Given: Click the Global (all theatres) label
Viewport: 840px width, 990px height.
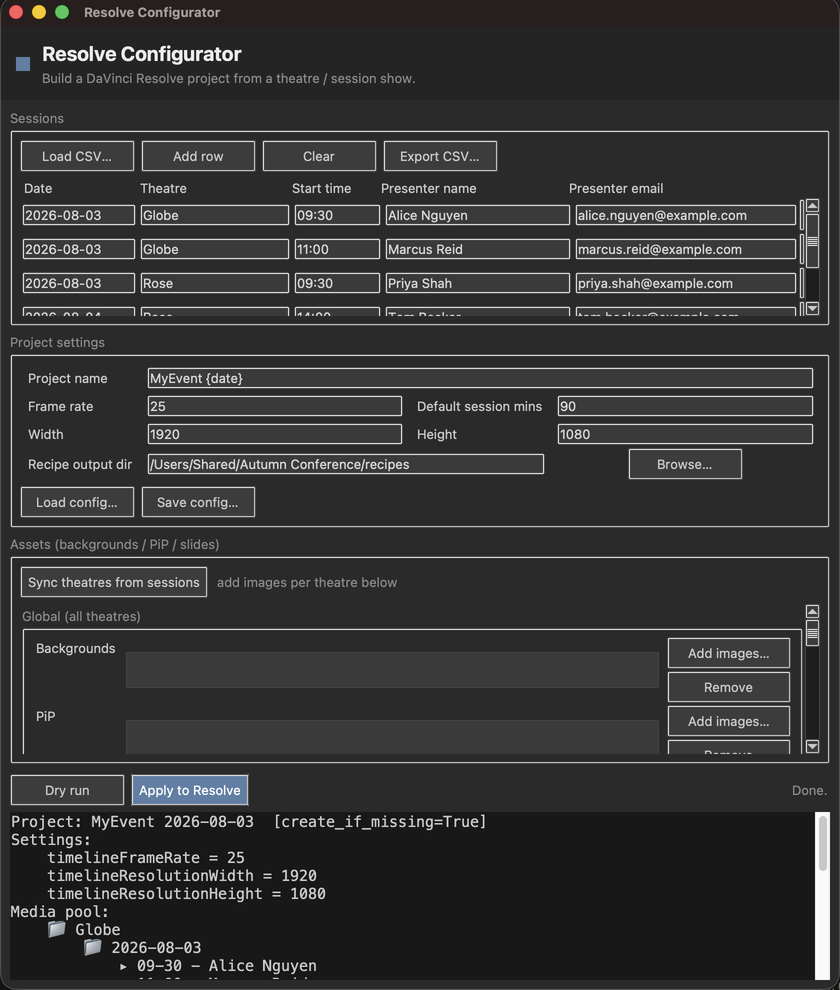Looking at the screenshot, I should [x=81, y=616].
